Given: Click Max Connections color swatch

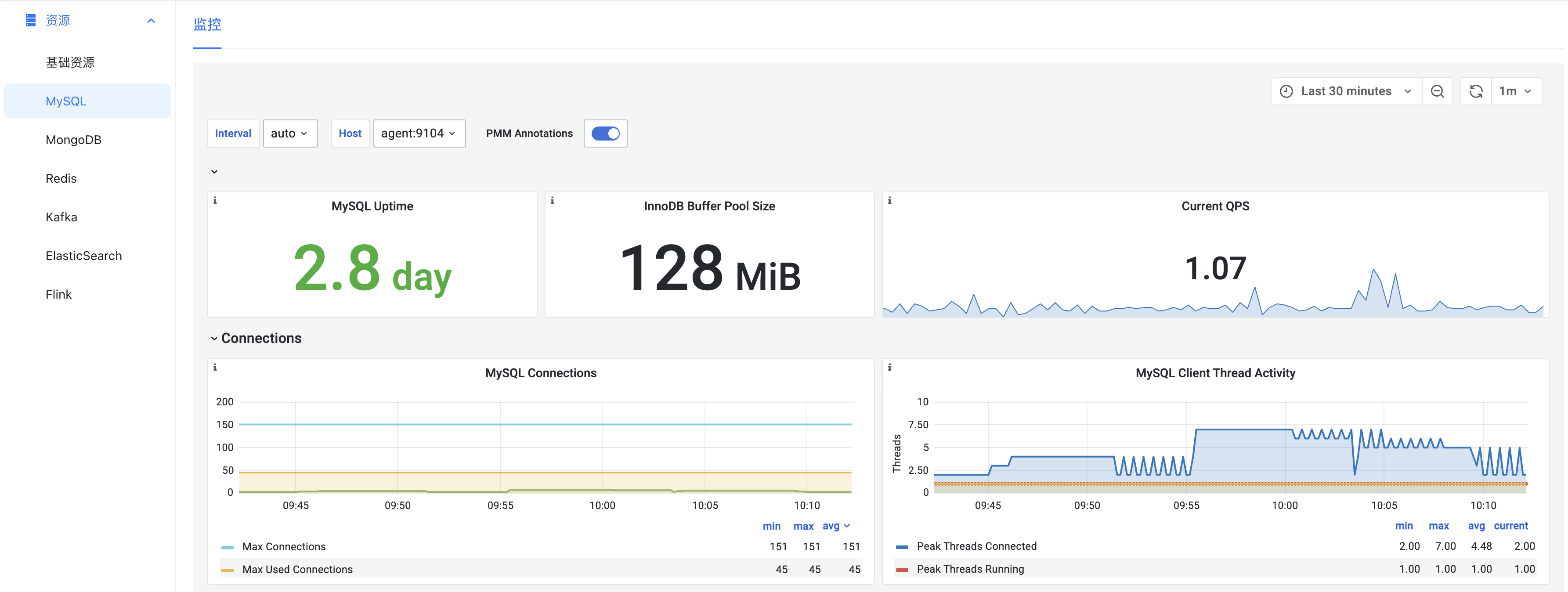Looking at the screenshot, I should [x=227, y=547].
